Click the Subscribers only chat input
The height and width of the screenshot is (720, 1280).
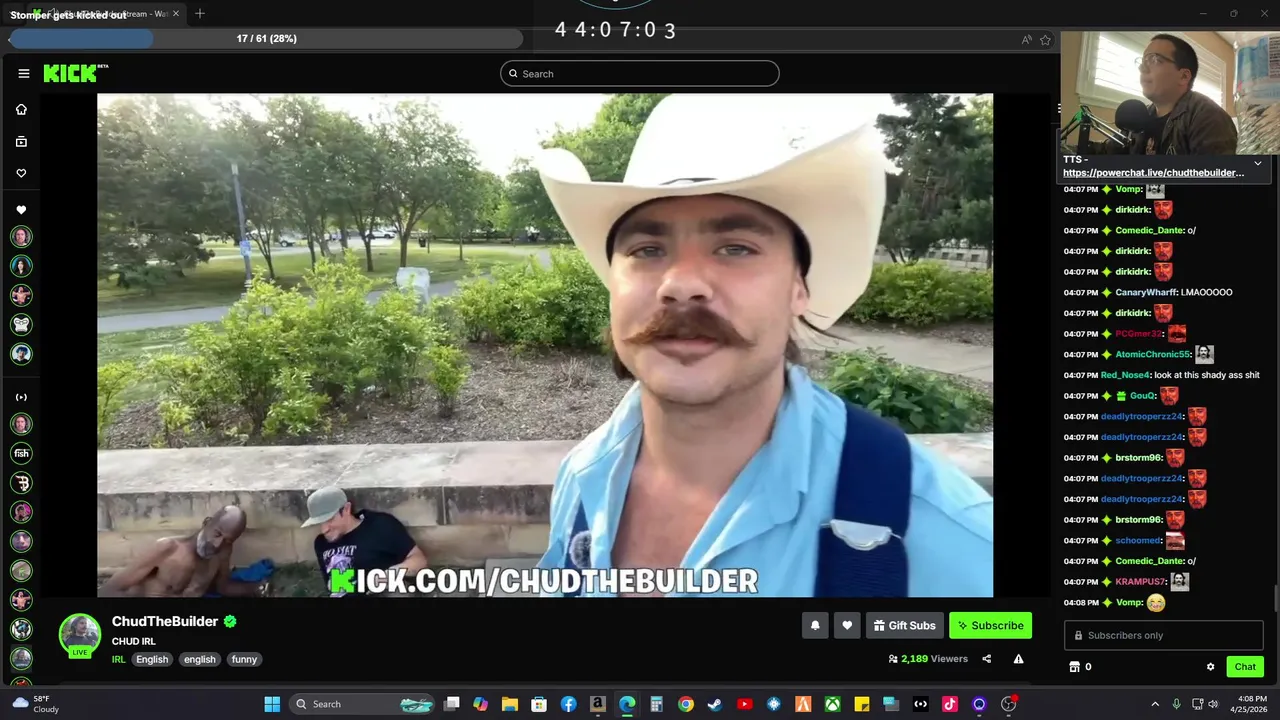[1164, 635]
